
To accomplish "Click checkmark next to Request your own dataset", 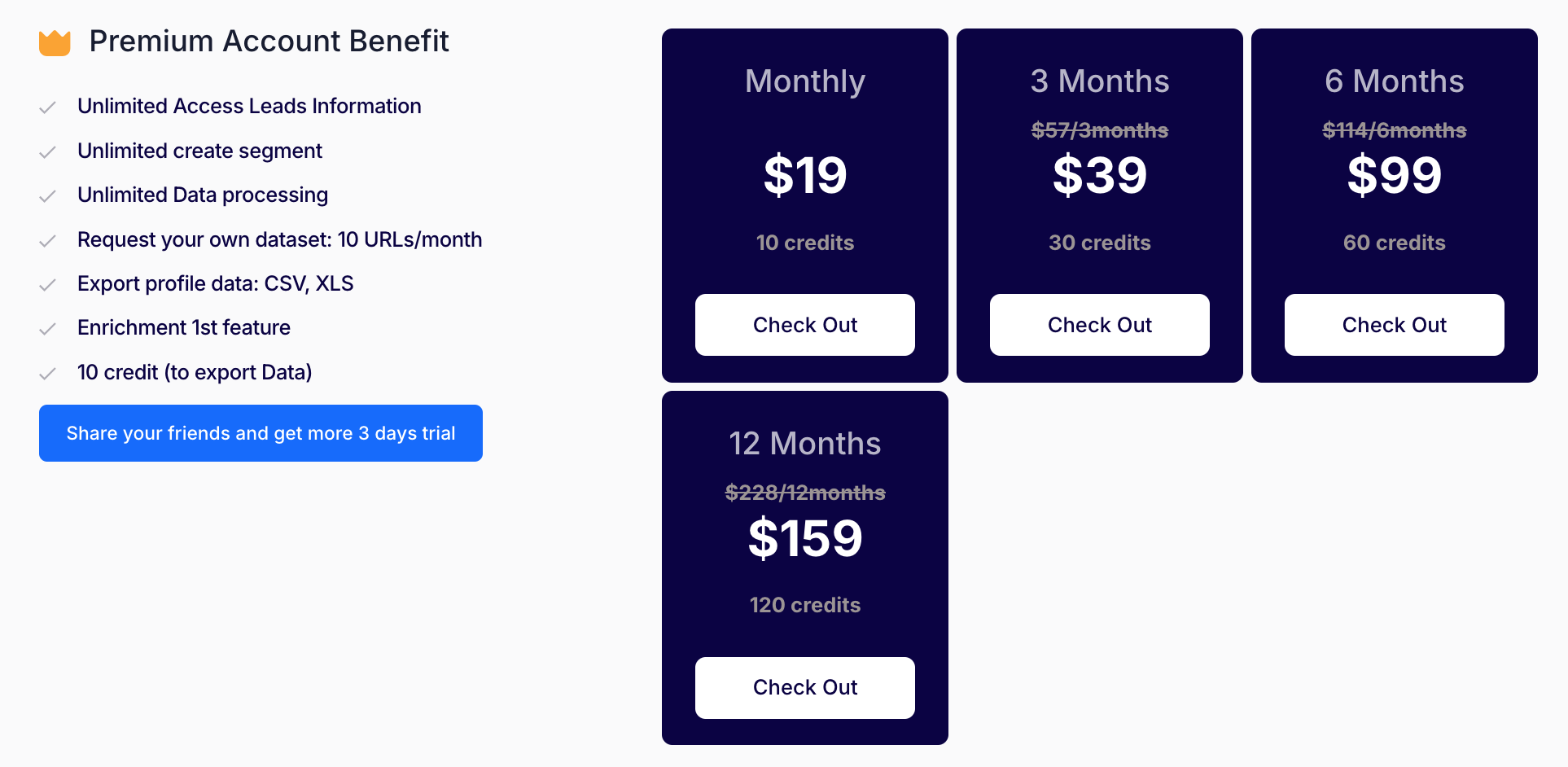I will tap(48, 241).
